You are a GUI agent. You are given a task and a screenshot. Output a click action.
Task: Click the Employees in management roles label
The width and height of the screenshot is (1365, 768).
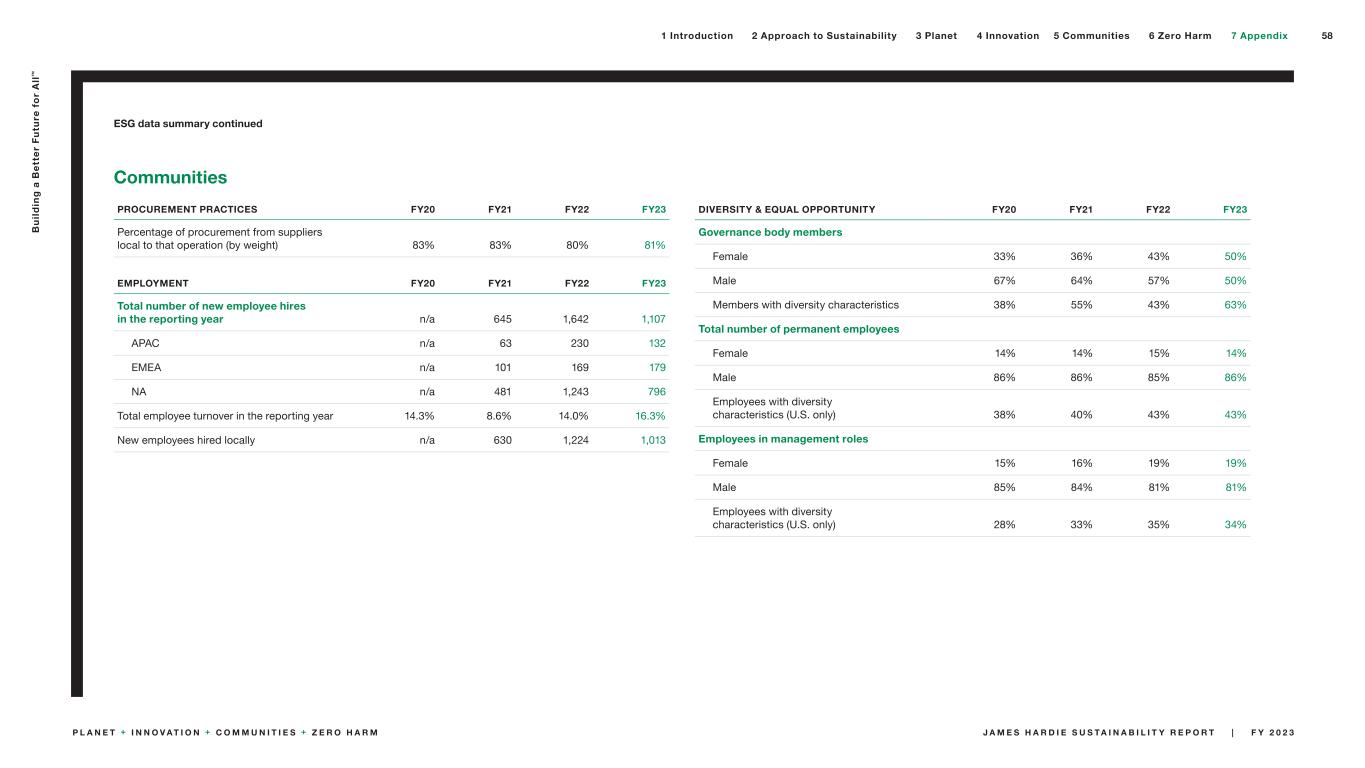pos(783,439)
